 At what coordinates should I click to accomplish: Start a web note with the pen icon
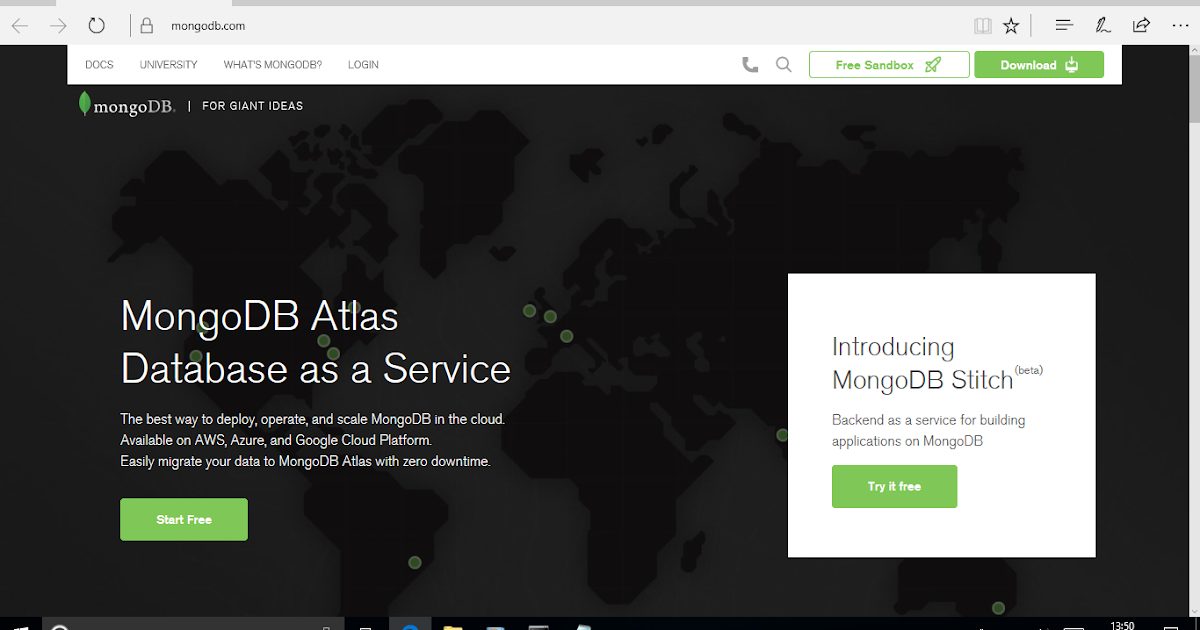(x=1102, y=25)
